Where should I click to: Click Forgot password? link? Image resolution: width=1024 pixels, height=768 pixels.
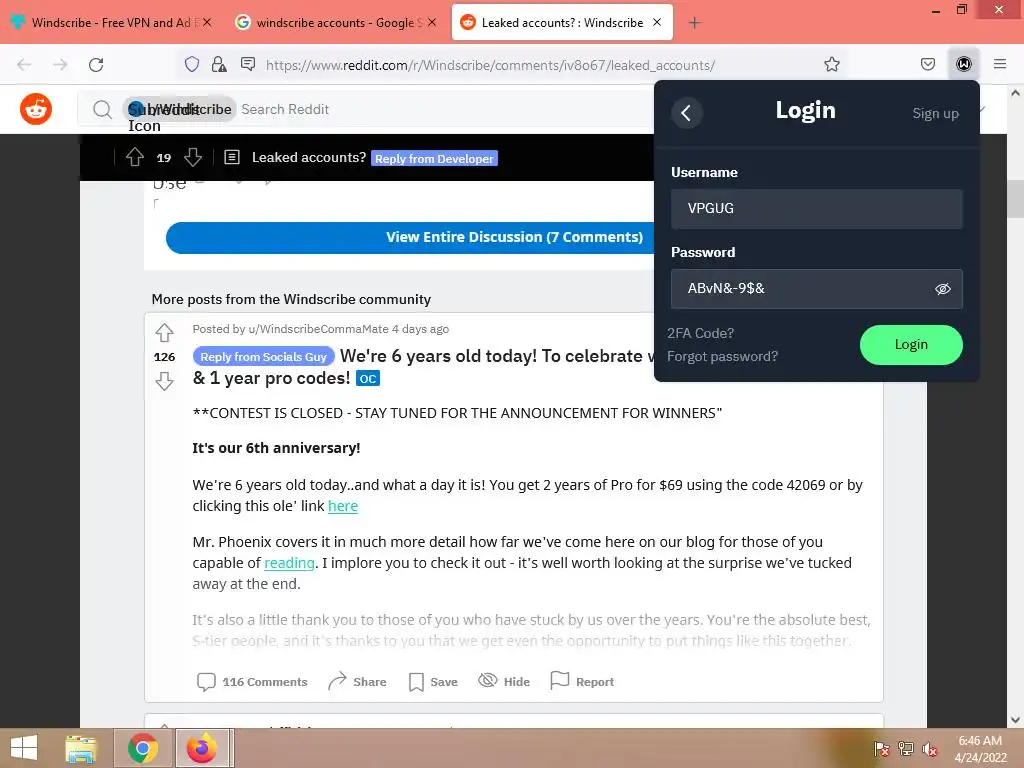pos(722,357)
